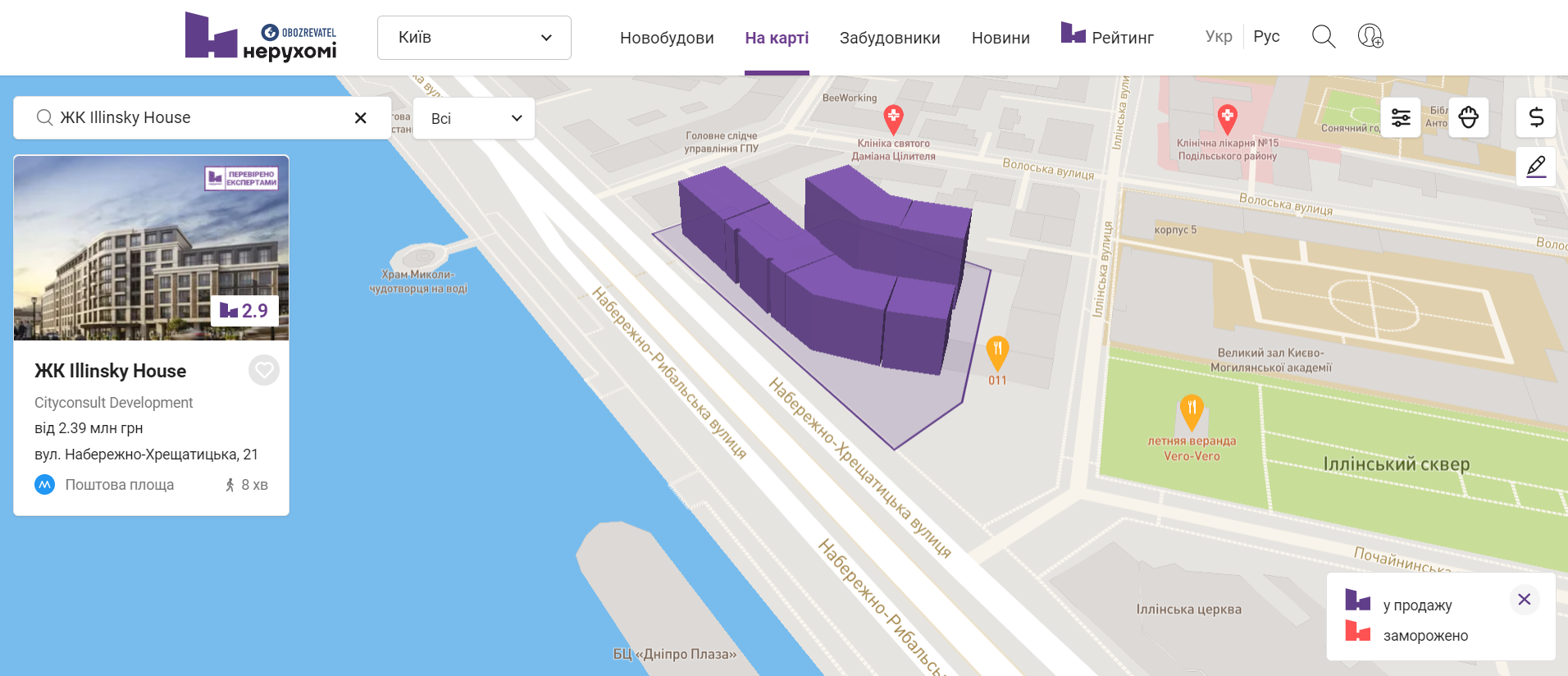Click the user account login icon

click(x=1370, y=37)
